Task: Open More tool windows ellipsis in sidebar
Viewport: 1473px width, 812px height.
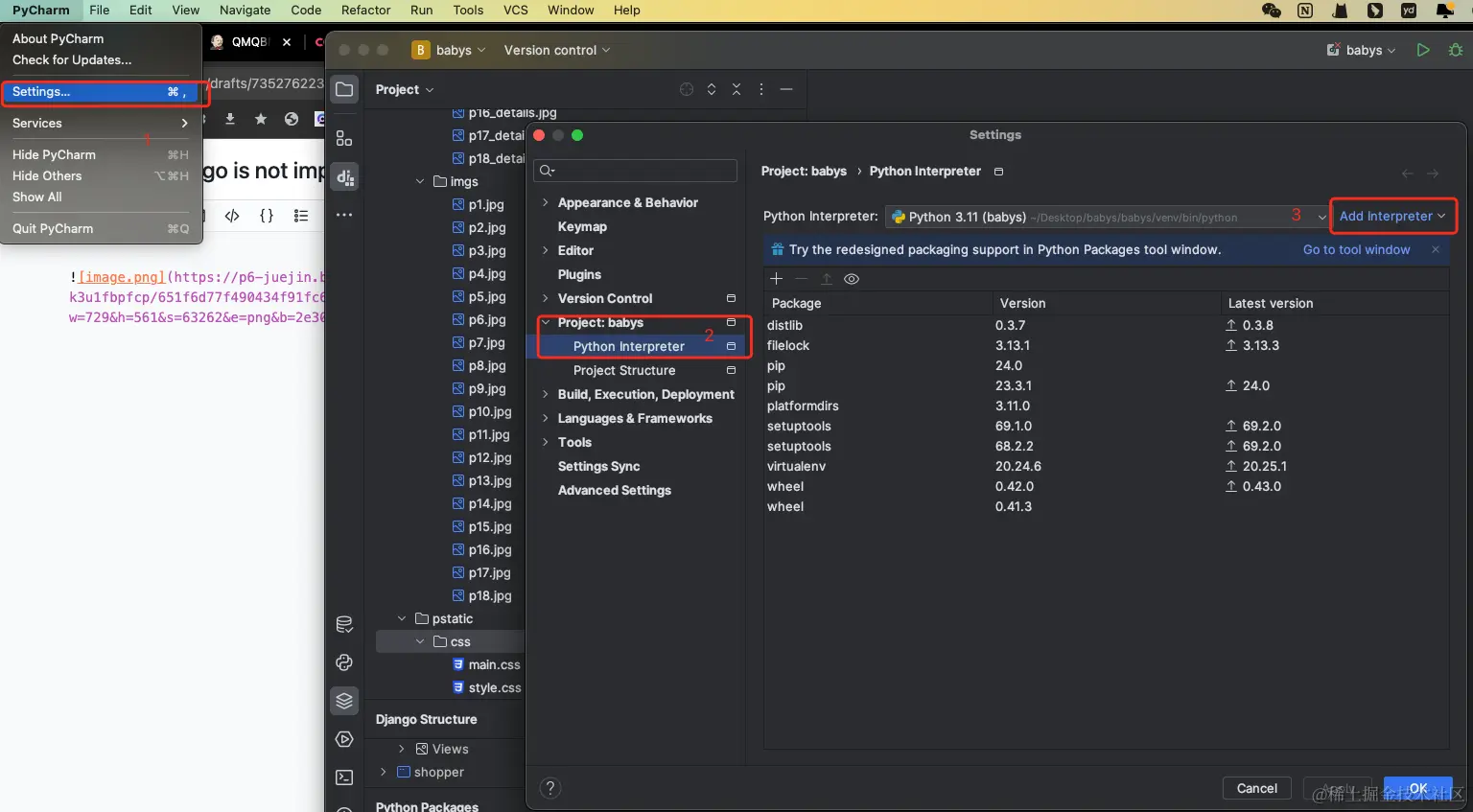Action: pos(344,215)
